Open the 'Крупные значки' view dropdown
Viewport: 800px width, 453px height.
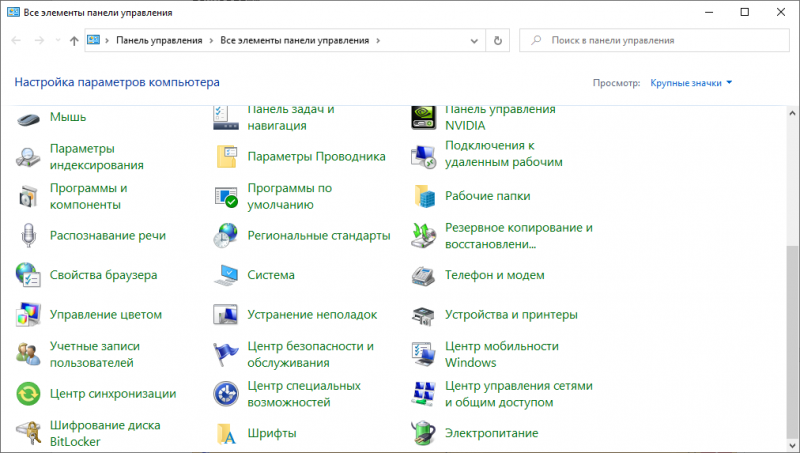(x=691, y=83)
